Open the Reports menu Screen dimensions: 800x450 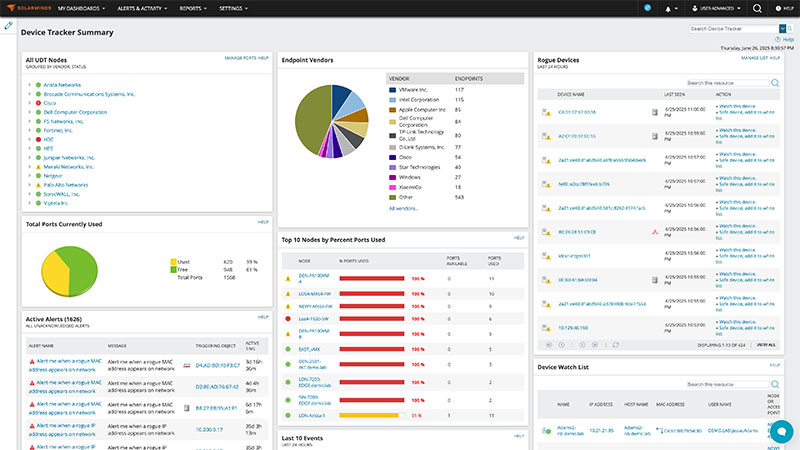[x=193, y=8]
